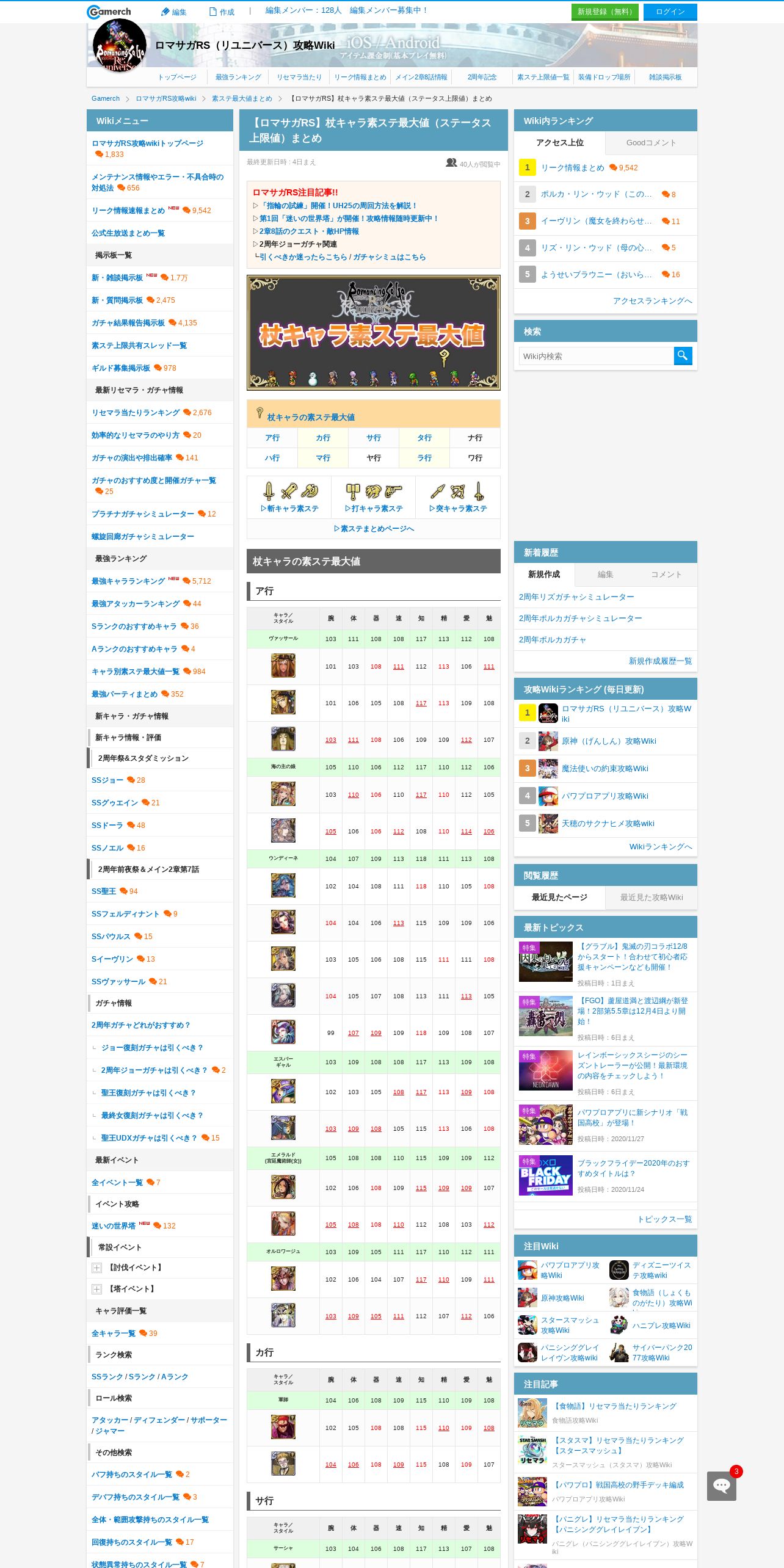Click the viewers icon beside 40人が閲覧中
This screenshot has height=1568, width=784.
(451, 163)
